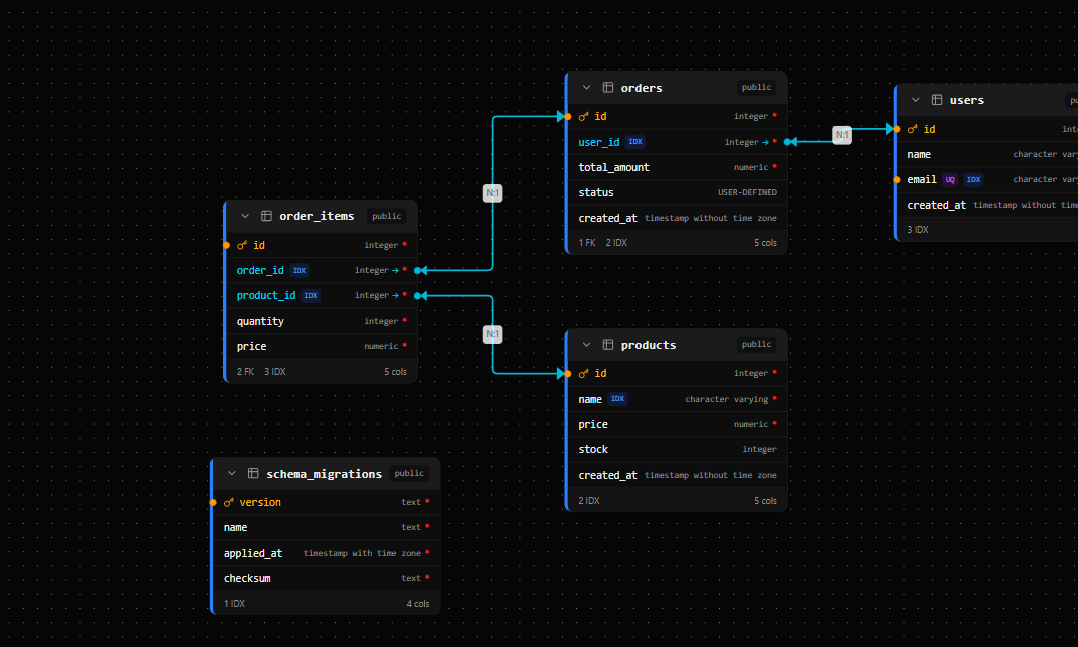Click the N:1 label between orders and users
The width and height of the screenshot is (1078, 647).
(x=842, y=135)
